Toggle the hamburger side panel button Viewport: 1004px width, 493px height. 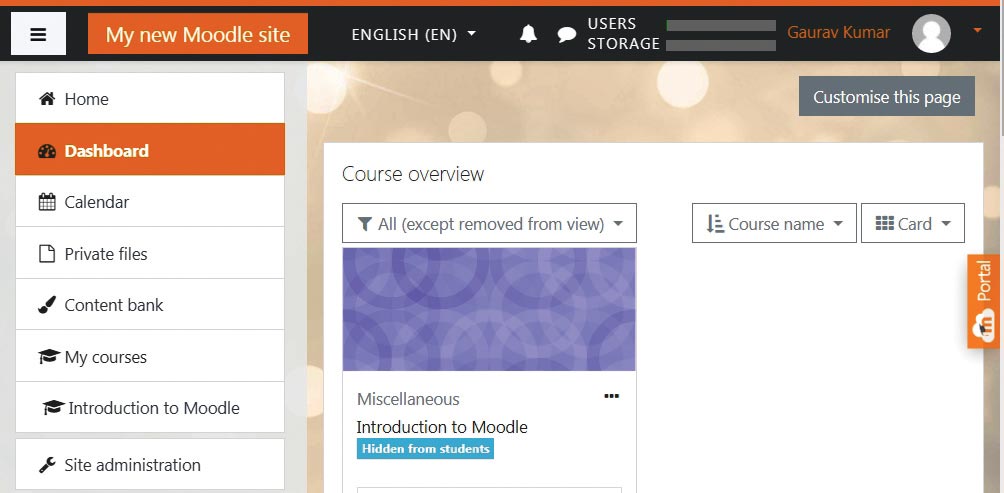tap(38, 34)
